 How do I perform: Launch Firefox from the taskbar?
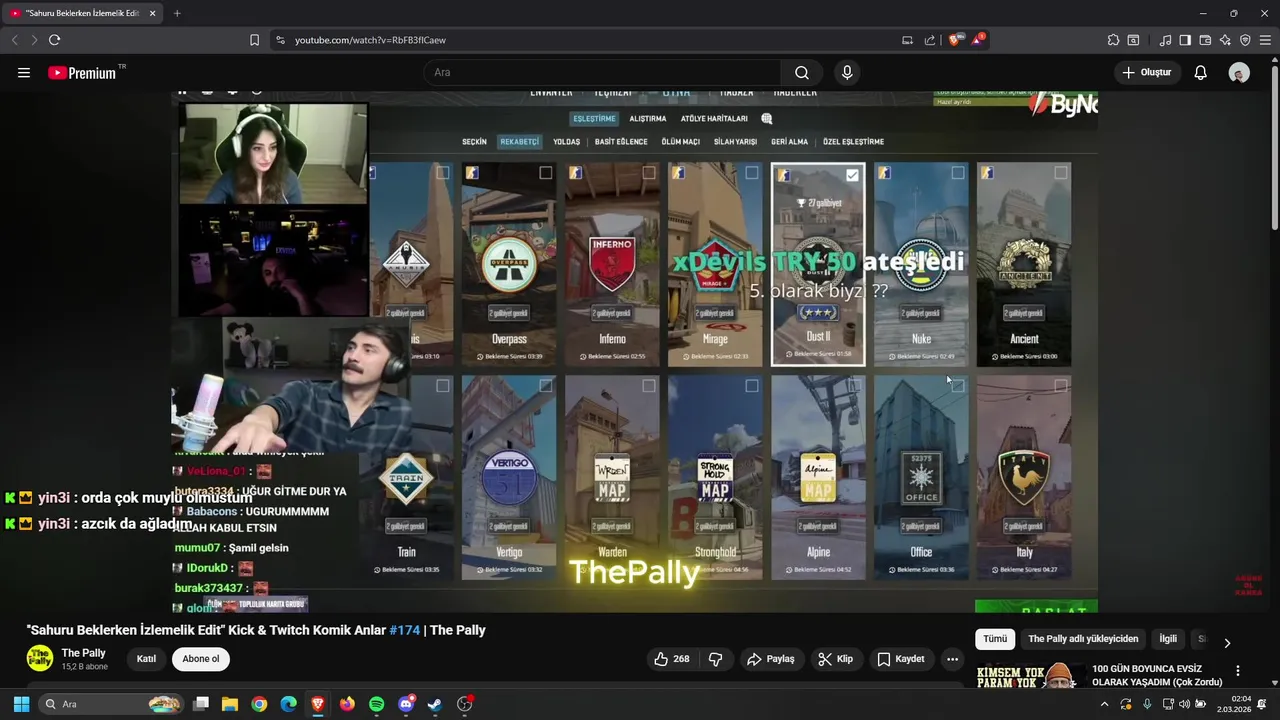pos(347,704)
